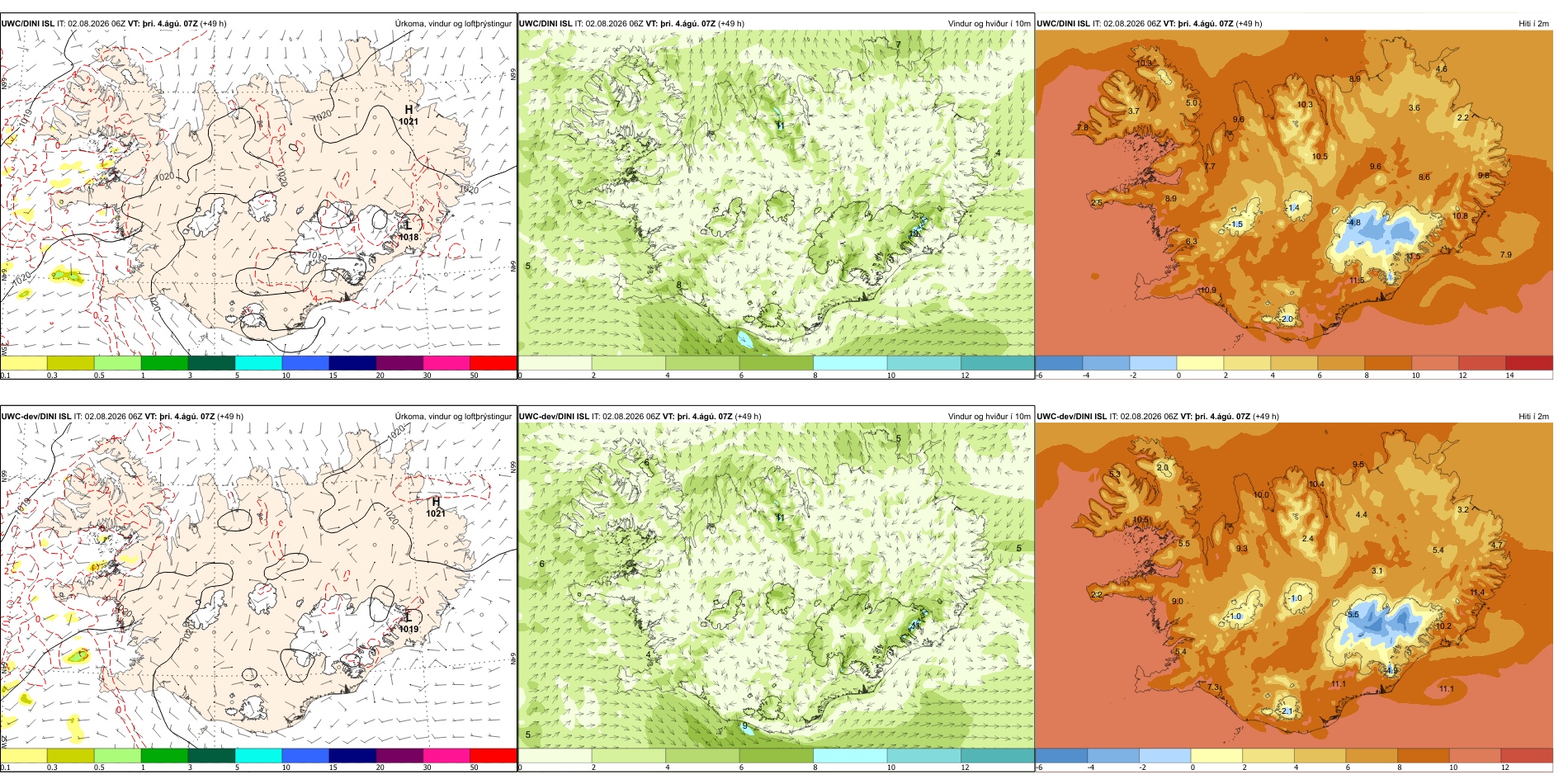Click the UWC-dev 'Vindur og hviður í 10m' title

(x=989, y=417)
